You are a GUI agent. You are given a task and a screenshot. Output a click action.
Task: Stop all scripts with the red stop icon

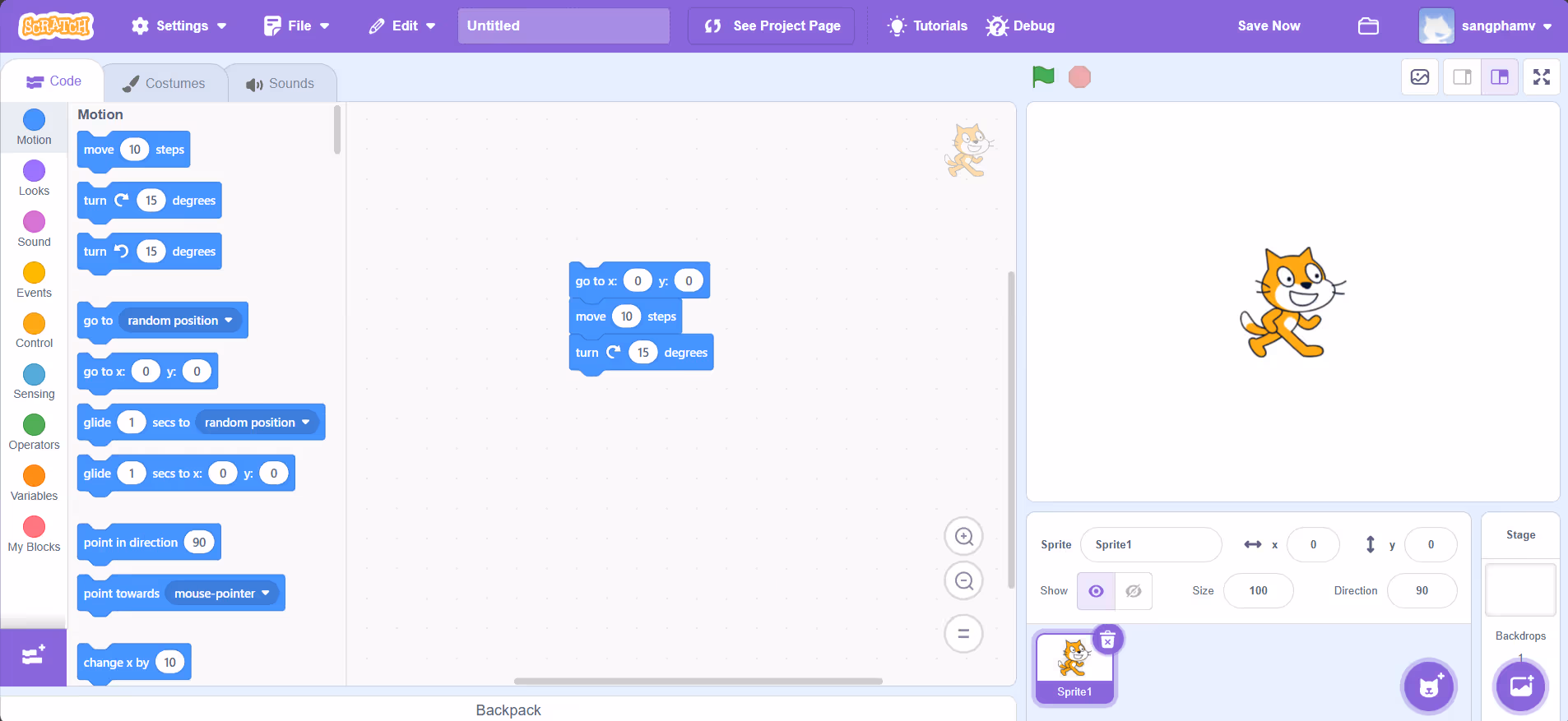1079,77
